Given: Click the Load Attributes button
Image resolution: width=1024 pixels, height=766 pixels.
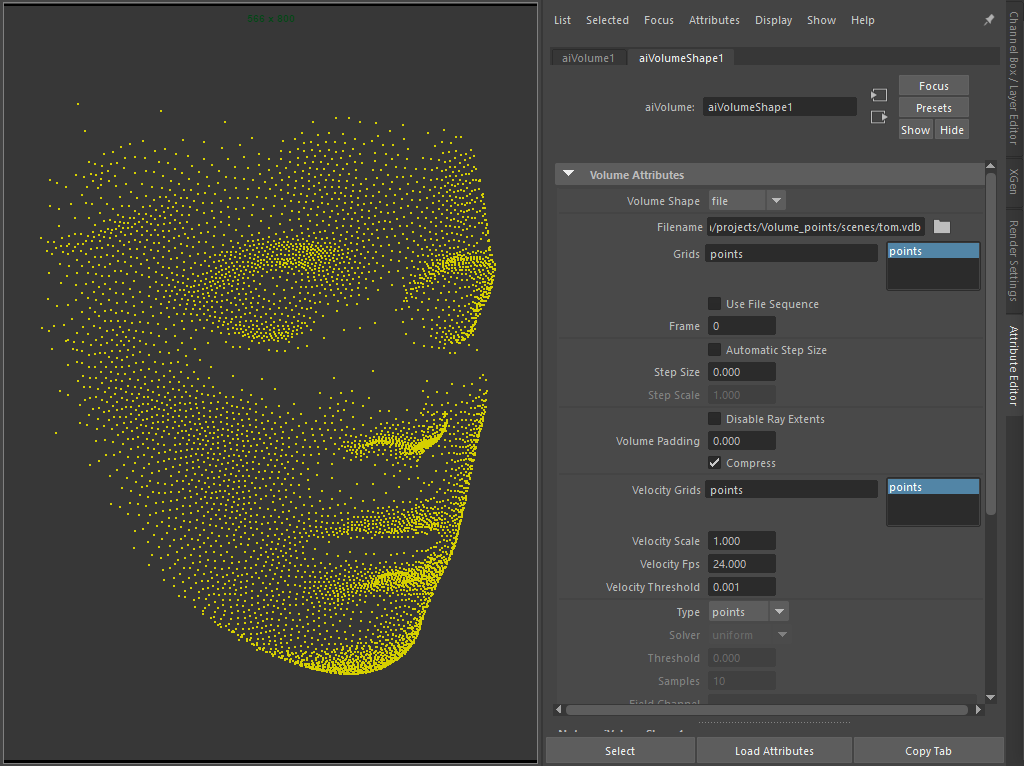Looking at the screenshot, I should click(x=774, y=751).
